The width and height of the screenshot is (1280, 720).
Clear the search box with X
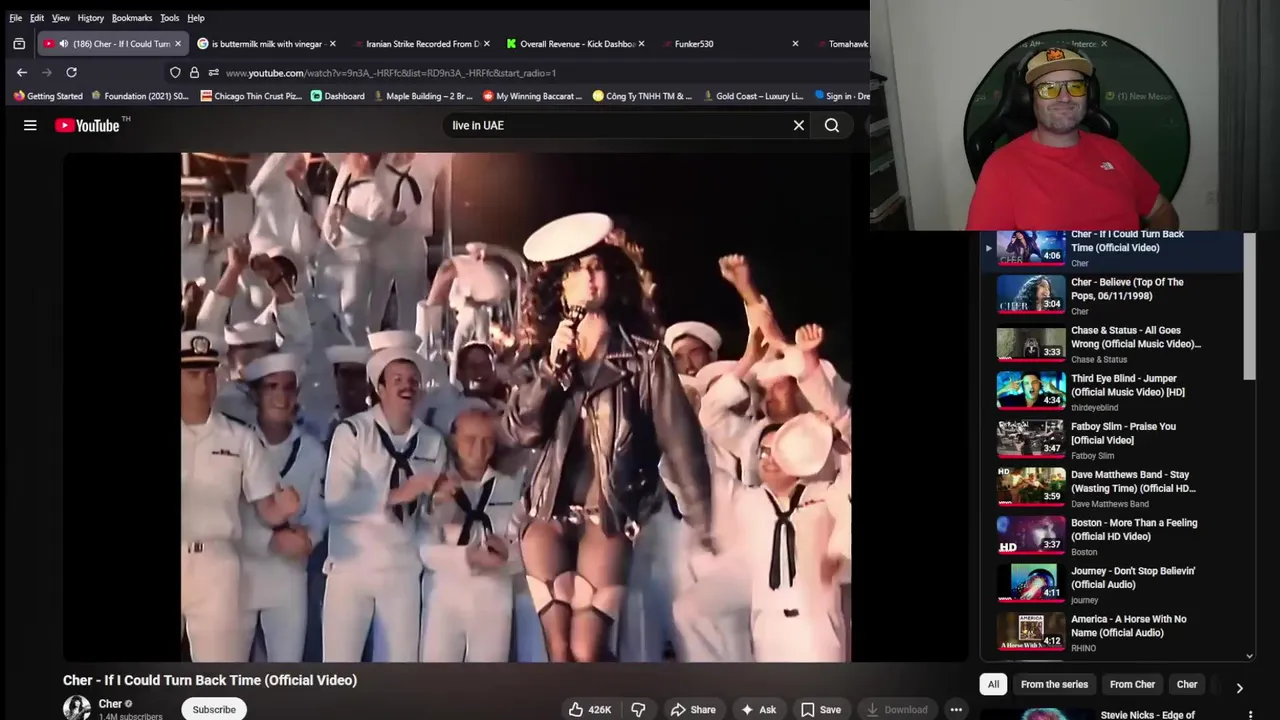(798, 125)
